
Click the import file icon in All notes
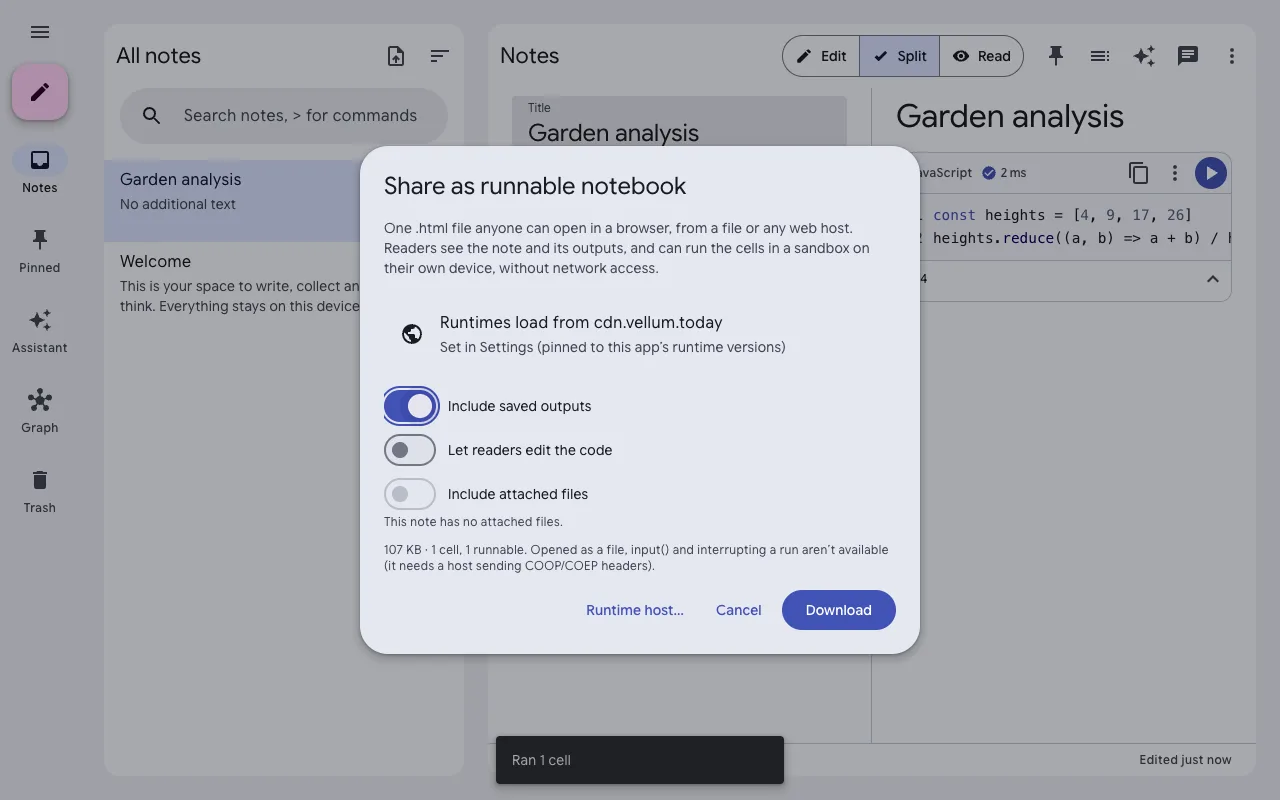tap(396, 56)
